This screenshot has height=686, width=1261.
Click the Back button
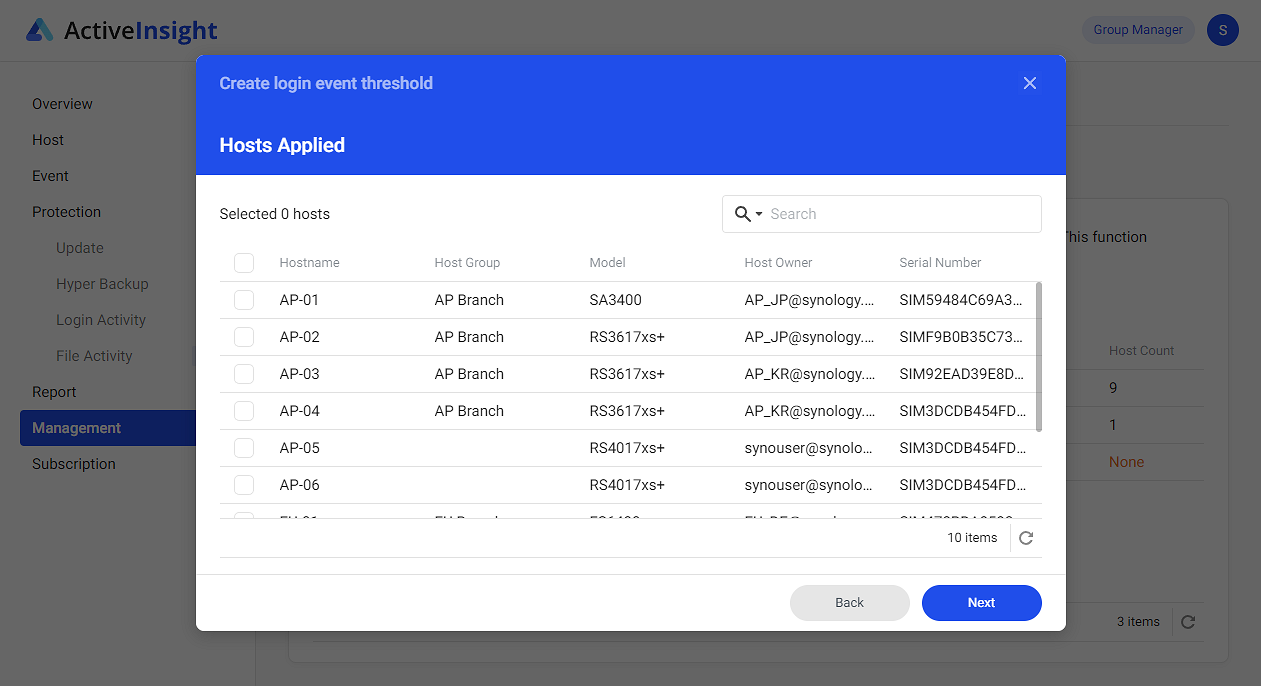[849, 602]
